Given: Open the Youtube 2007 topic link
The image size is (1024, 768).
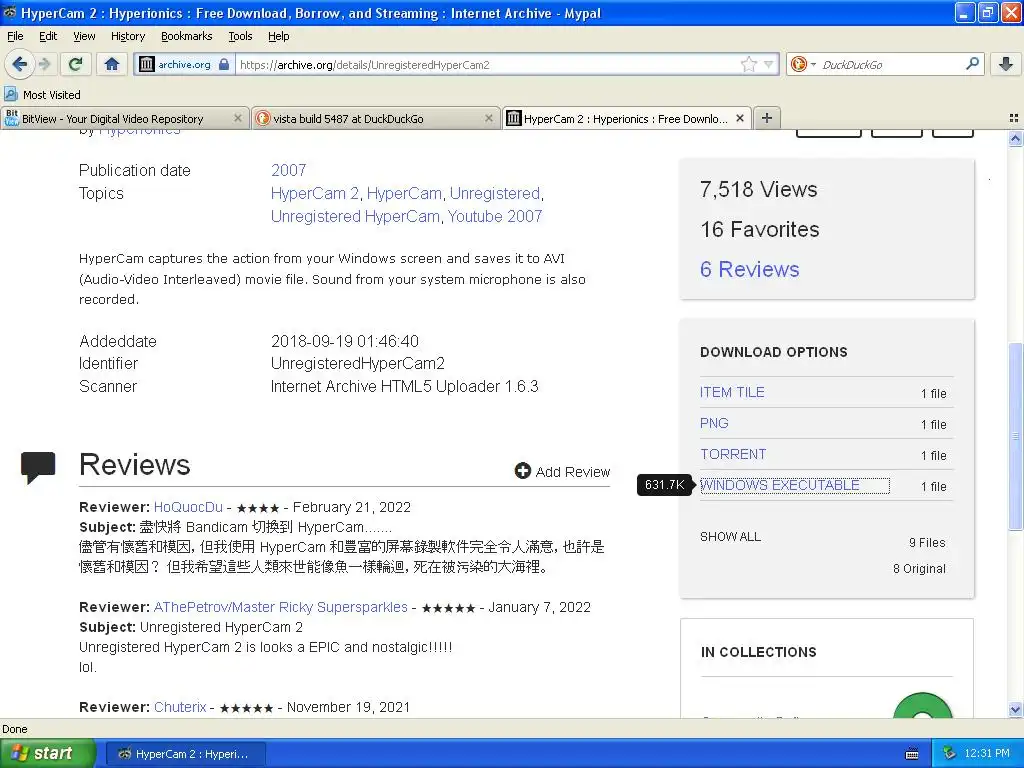Looking at the screenshot, I should (x=494, y=216).
